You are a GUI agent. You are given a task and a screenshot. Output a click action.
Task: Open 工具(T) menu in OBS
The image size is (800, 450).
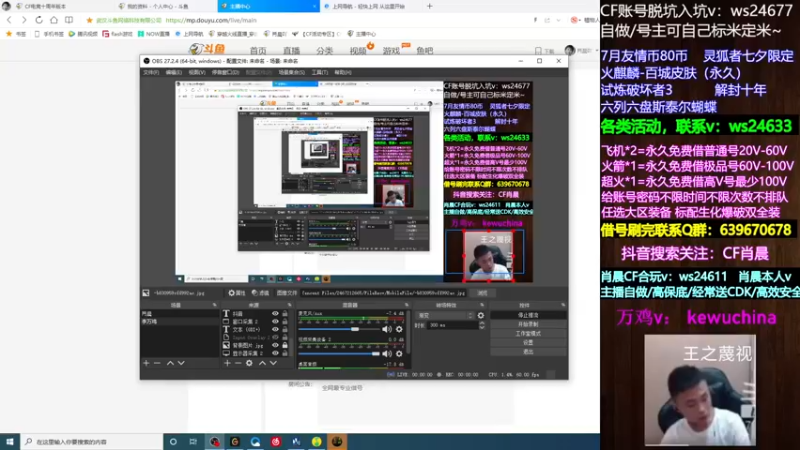click(319, 72)
